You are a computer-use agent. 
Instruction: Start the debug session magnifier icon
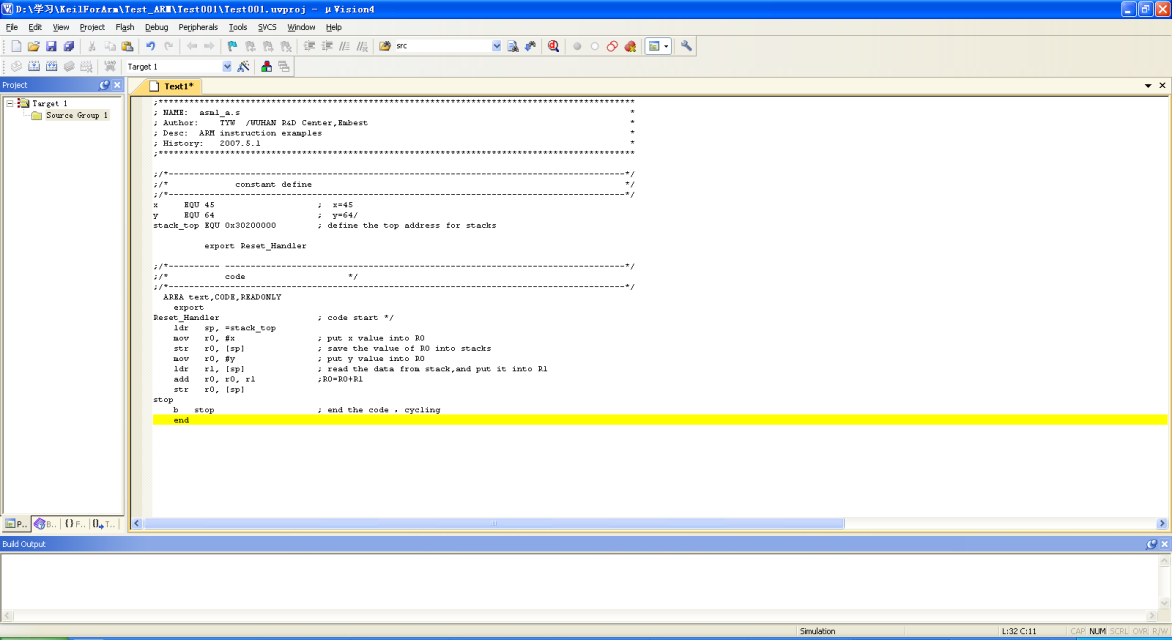click(x=553, y=46)
